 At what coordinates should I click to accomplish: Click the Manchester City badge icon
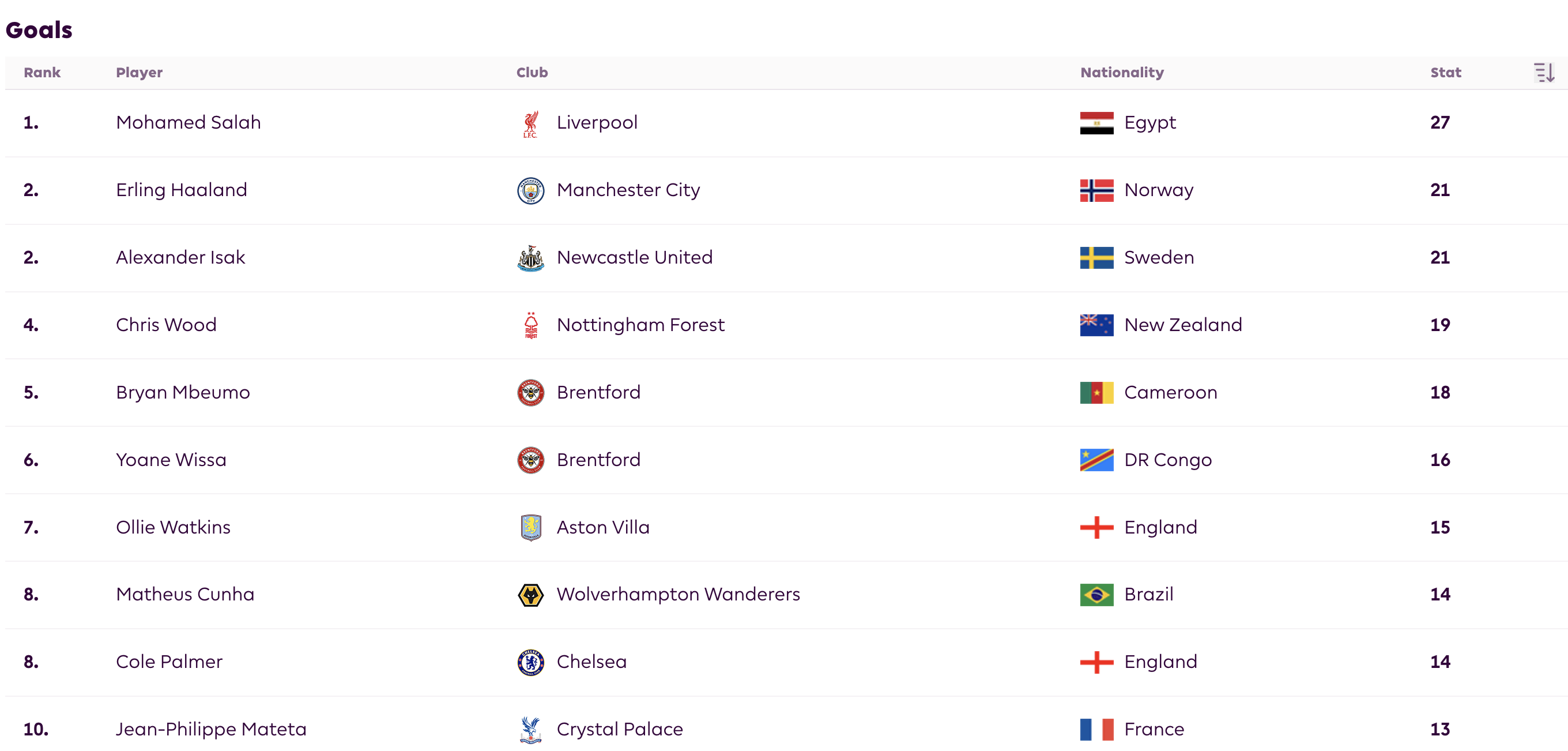coord(530,191)
